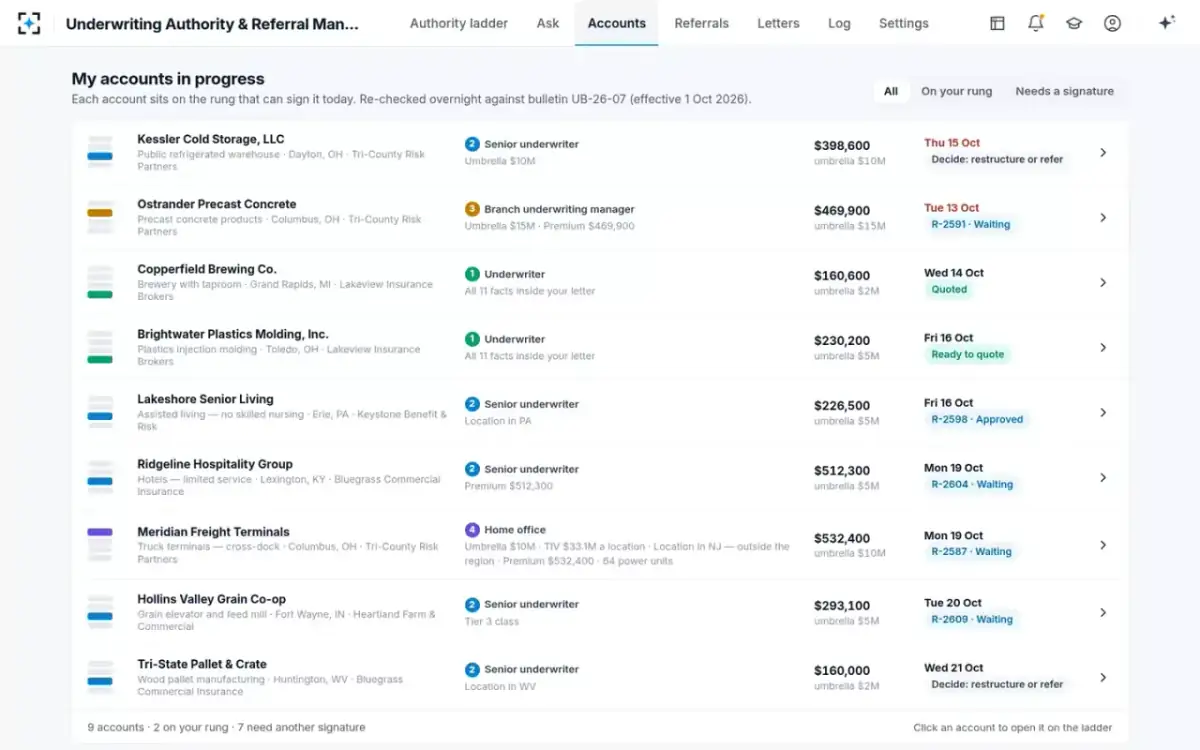Filter to Needs a signature

pyautogui.click(x=1064, y=91)
